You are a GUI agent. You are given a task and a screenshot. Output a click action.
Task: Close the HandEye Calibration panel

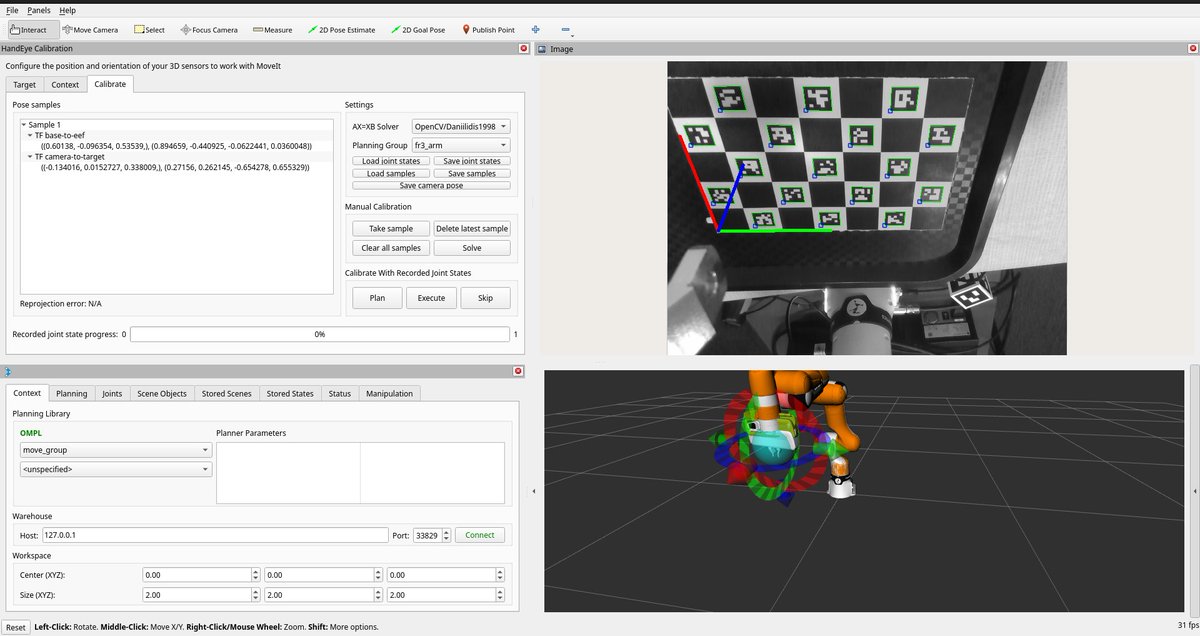coord(524,48)
